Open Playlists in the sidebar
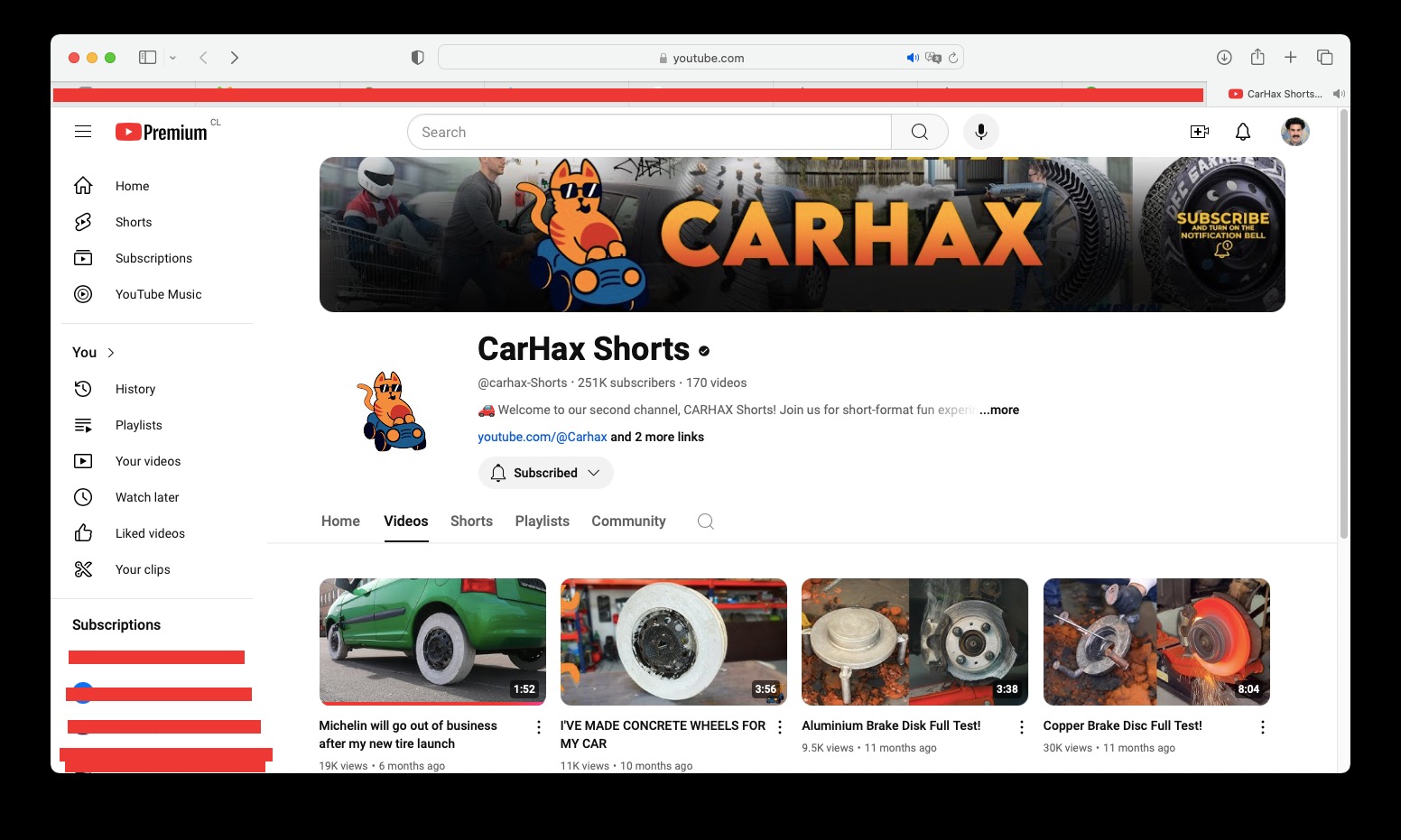1401x840 pixels. coord(157,425)
